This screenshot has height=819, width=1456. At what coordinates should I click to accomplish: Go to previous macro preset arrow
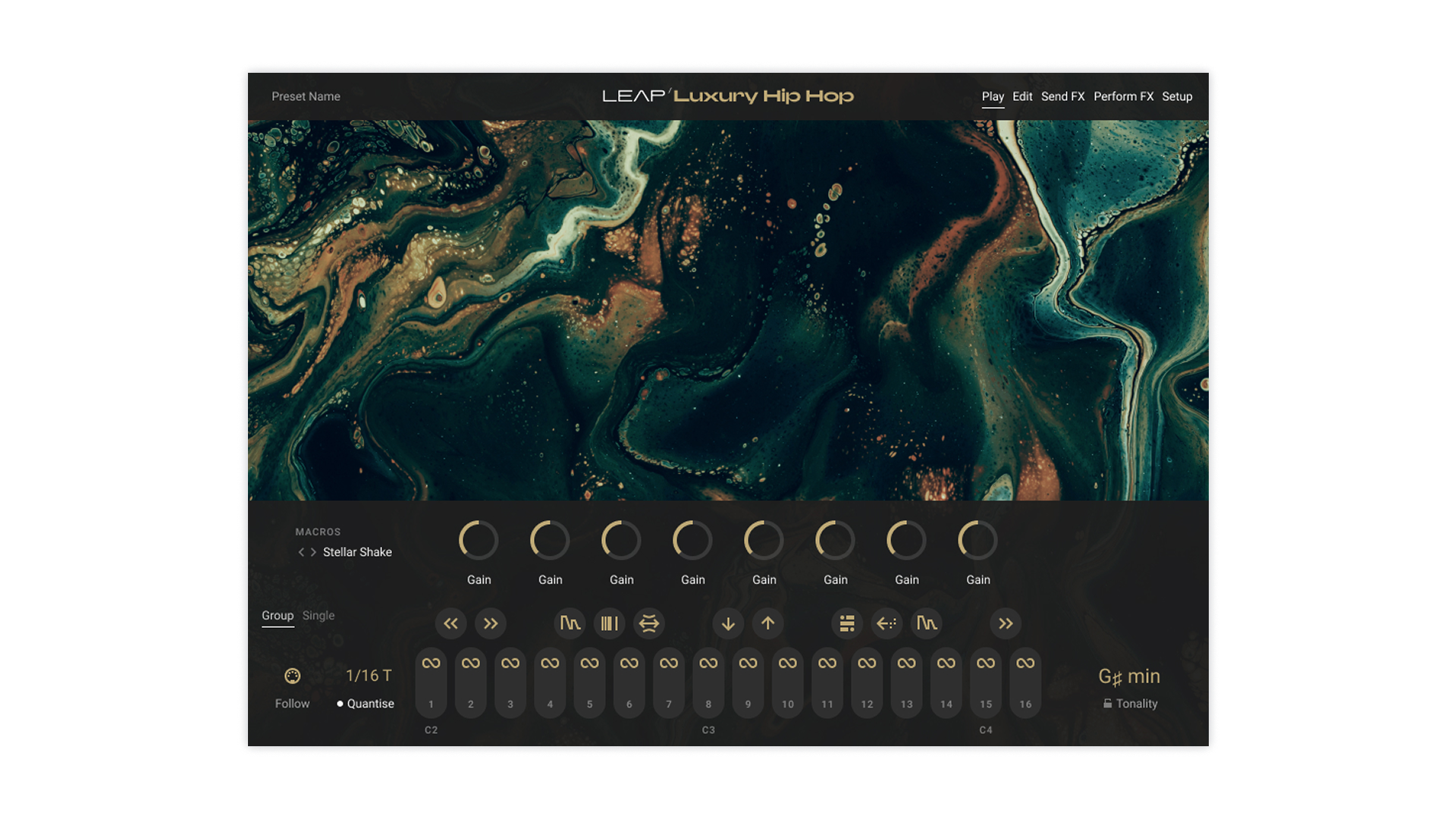point(301,552)
